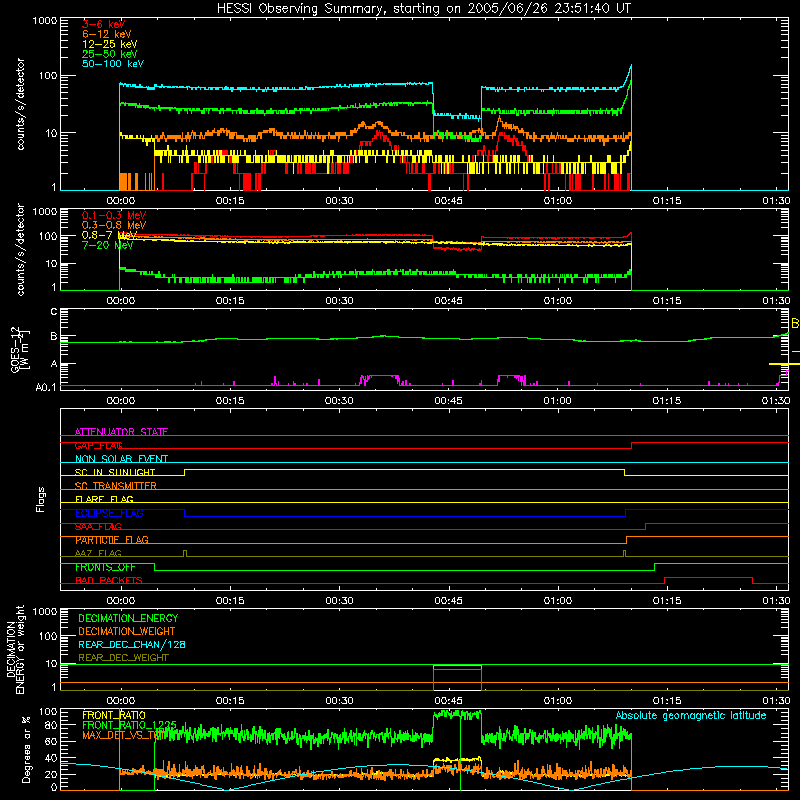Click the FRONTS_OFF flag label
The image size is (800, 800).
click(x=105, y=567)
